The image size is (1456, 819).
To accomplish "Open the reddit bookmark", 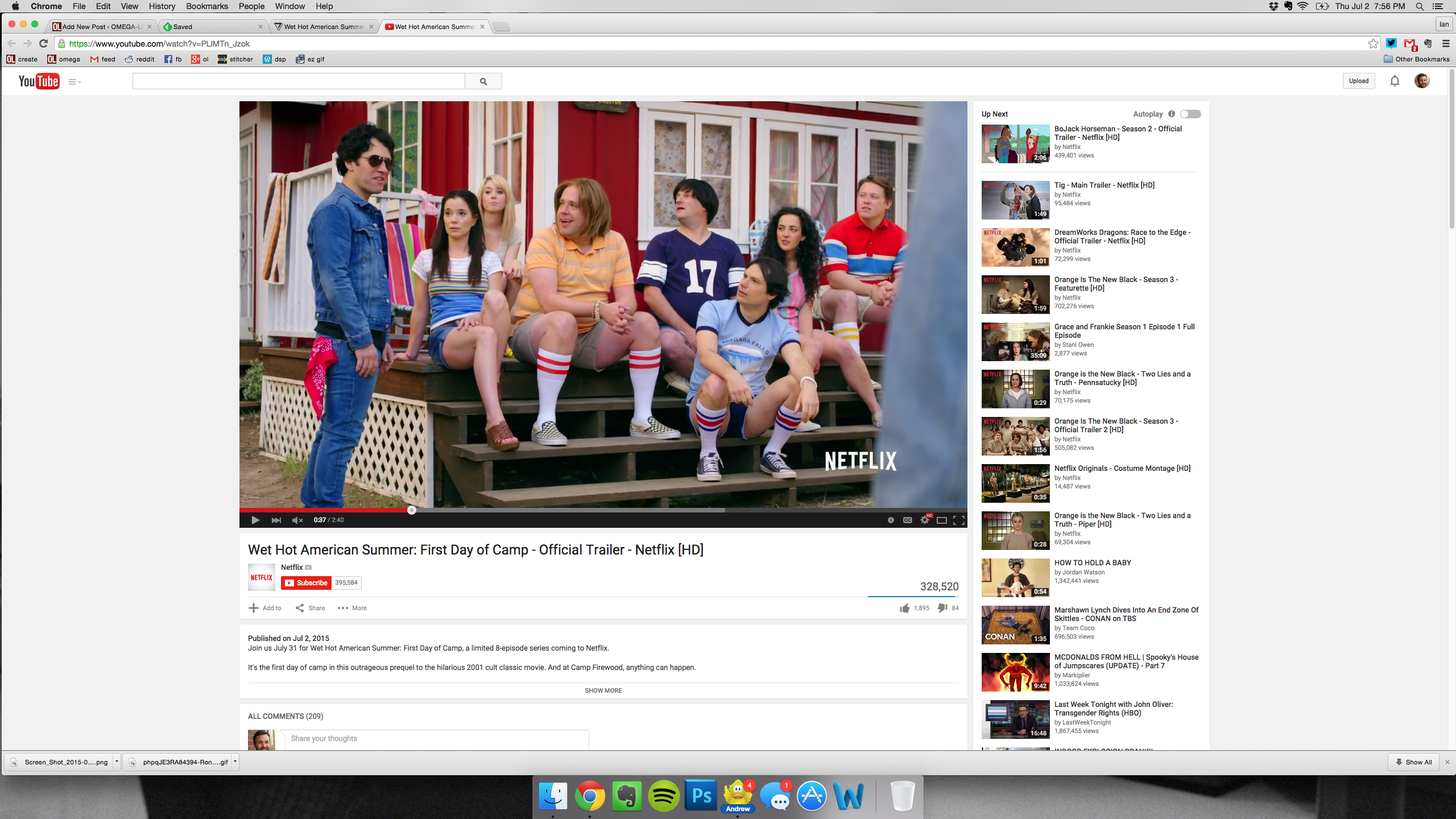I will click(x=140, y=59).
